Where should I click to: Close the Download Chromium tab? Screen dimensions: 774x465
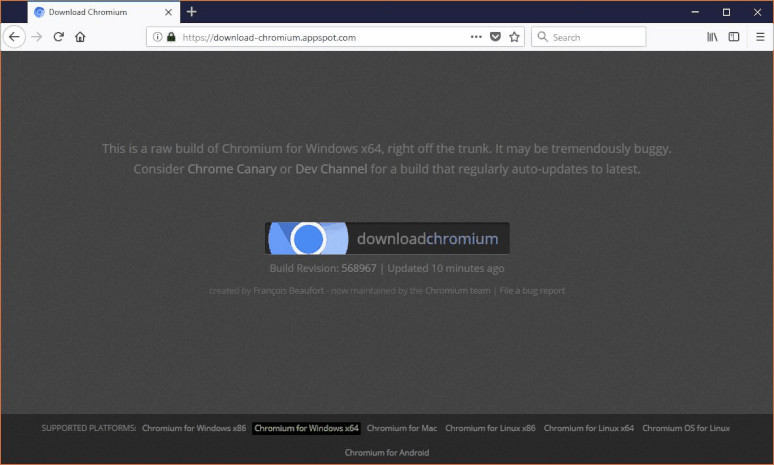[168, 12]
